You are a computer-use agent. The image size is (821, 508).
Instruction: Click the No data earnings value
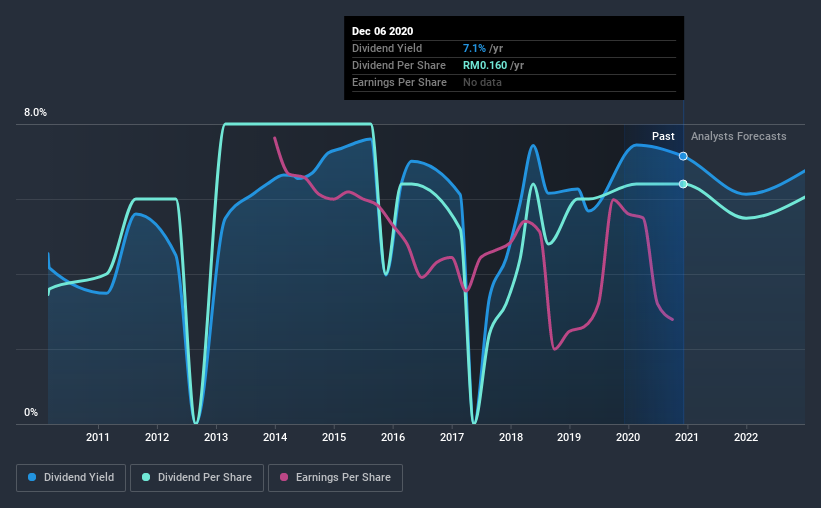pos(482,82)
